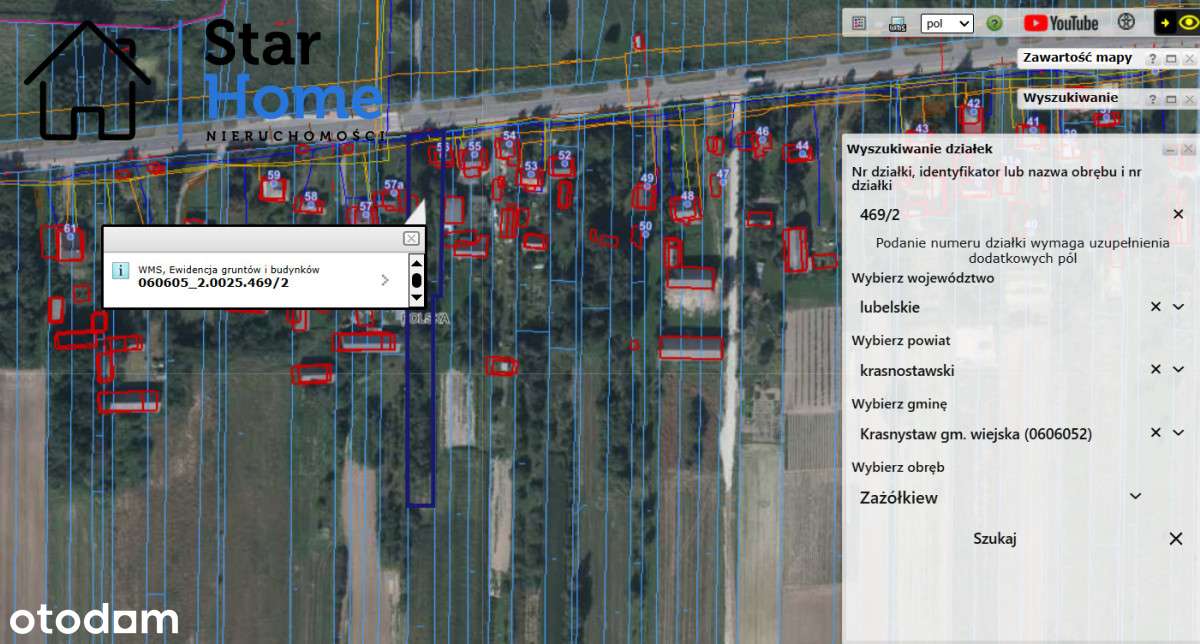Expand the powiat dropdown arrow
Image resolution: width=1200 pixels, height=644 pixels.
tap(1178, 370)
